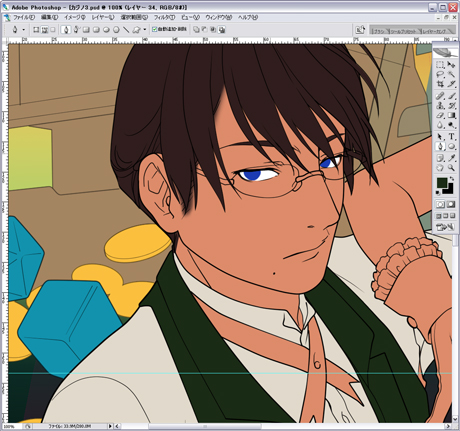Select Rounded Rectangle shape in options bar

pos(96,30)
